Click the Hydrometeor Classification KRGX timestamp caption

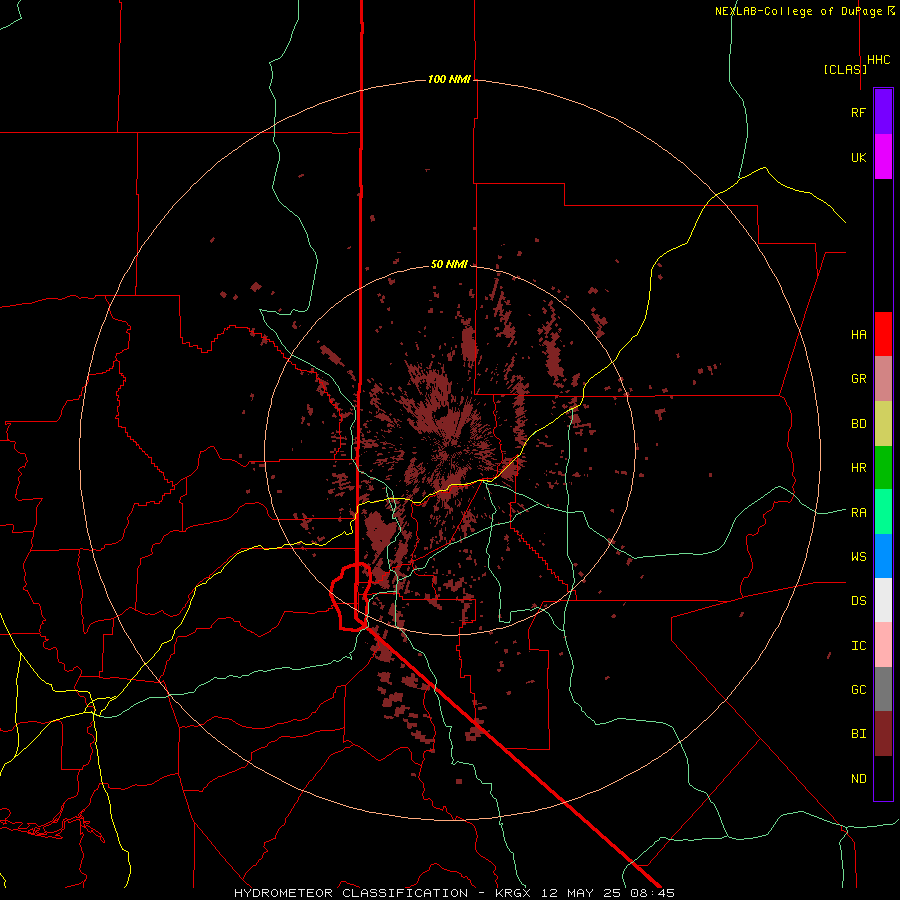pos(454,893)
